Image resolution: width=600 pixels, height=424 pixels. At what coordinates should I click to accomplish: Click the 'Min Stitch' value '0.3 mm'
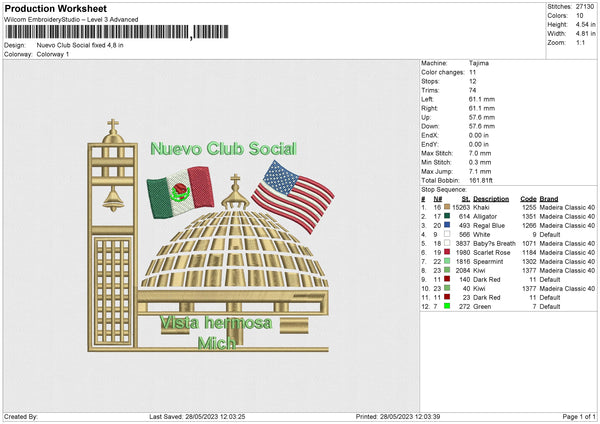click(480, 162)
